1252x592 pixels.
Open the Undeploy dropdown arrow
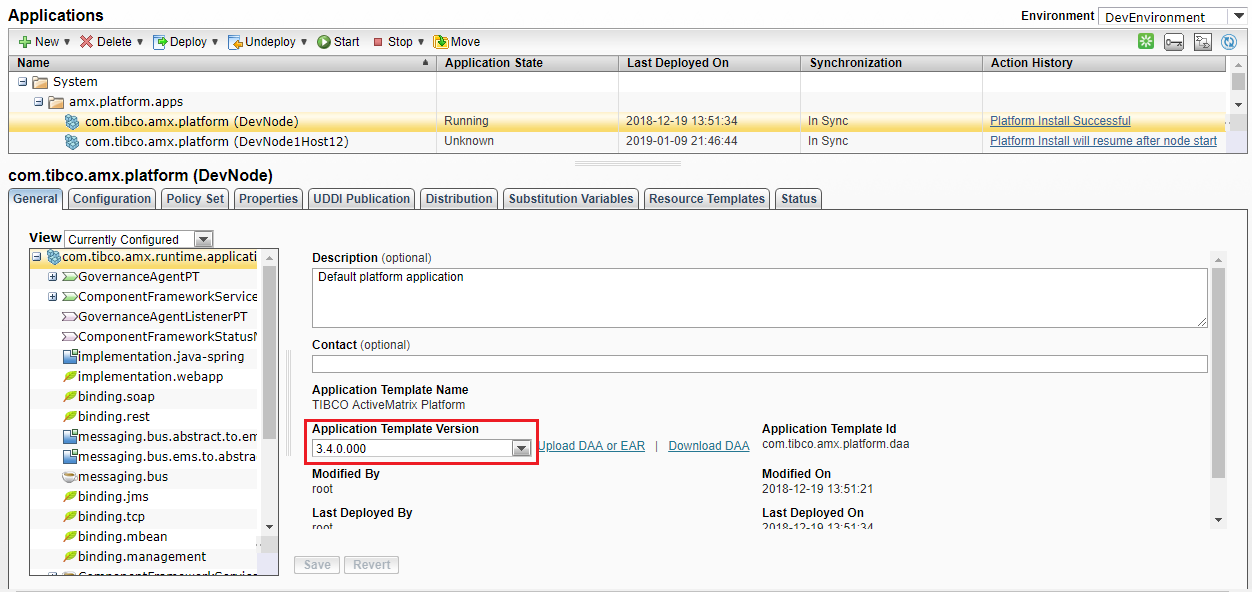click(x=304, y=42)
